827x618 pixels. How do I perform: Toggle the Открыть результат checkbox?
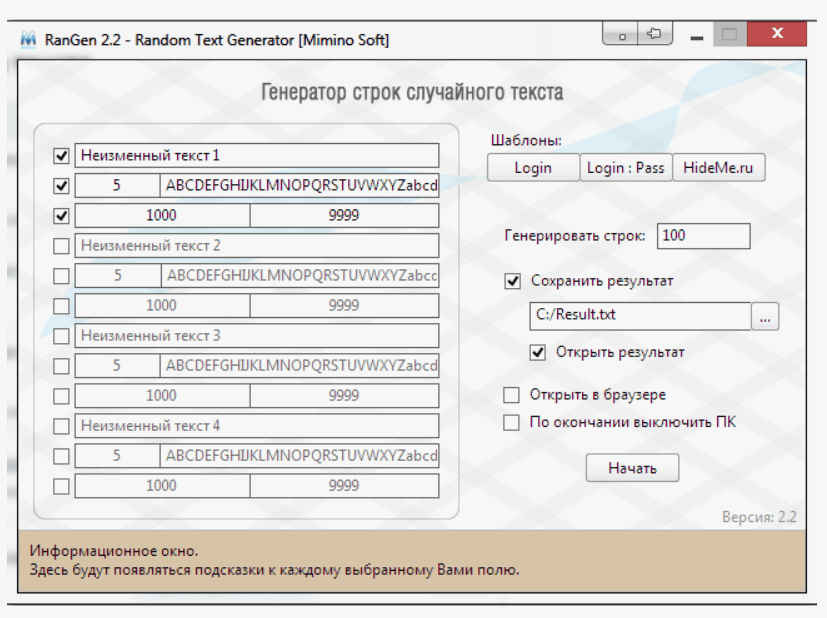coord(537,352)
